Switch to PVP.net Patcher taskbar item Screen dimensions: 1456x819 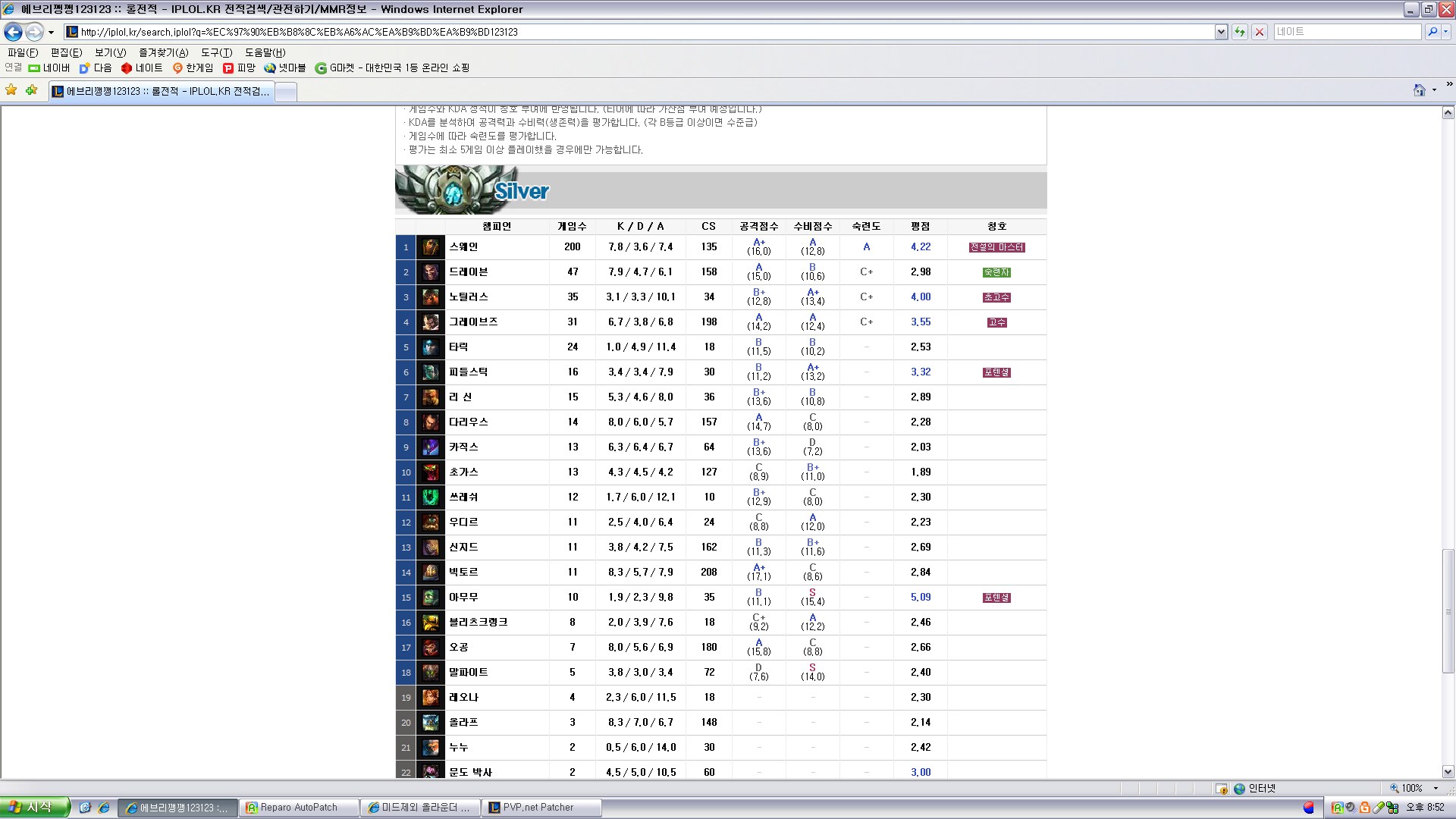pos(541,808)
